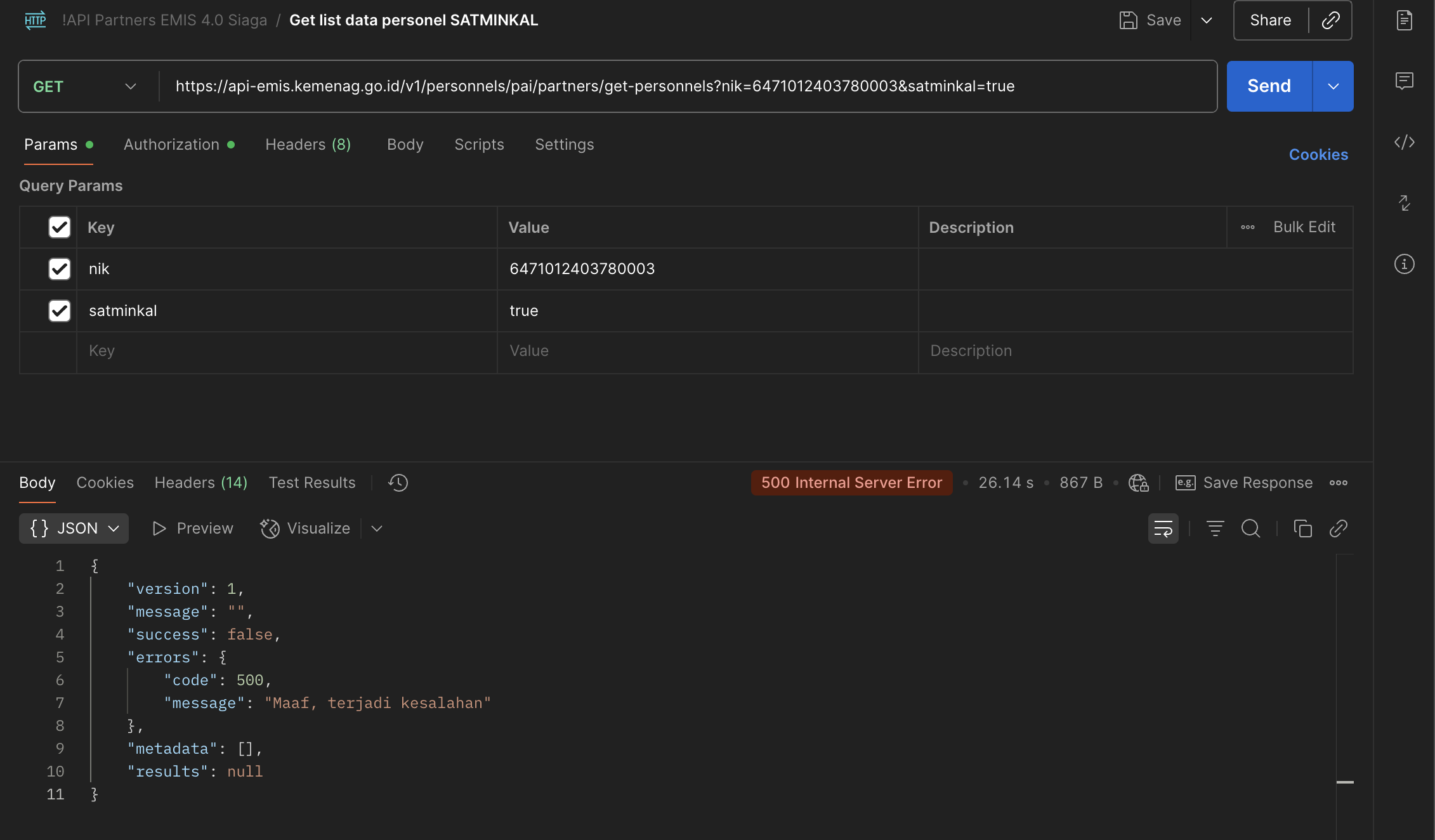Toggle the select-all params header checkbox
Image resolution: width=1435 pixels, height=840 pixels.
(x=60, y=227)
